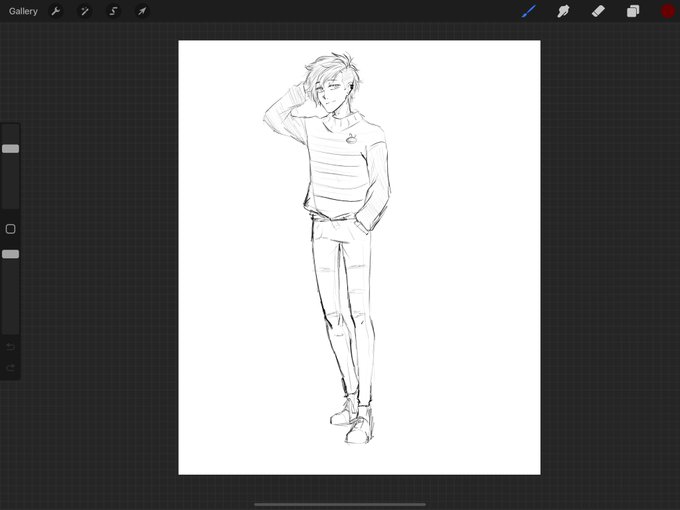
Task: Tap the Redo arrow in sidebar
Action: [x=10, y=368]
